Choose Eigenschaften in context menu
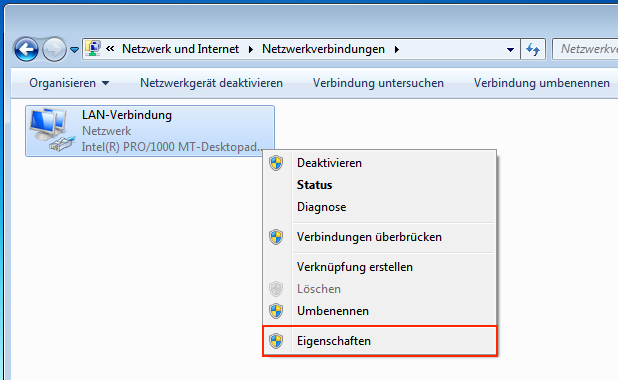618x380 pixels. coord(380,341)
